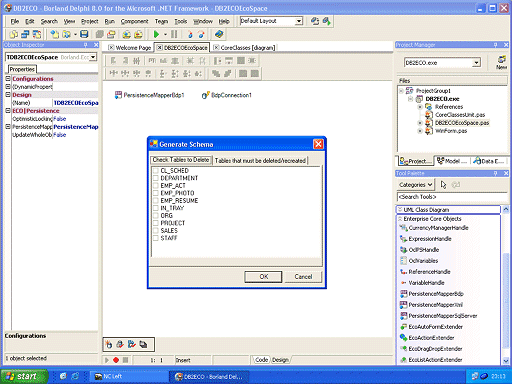Check the EMP_PHOTO table checkbox
Viewport: 512px width, 384px height.
coord(155,193)
